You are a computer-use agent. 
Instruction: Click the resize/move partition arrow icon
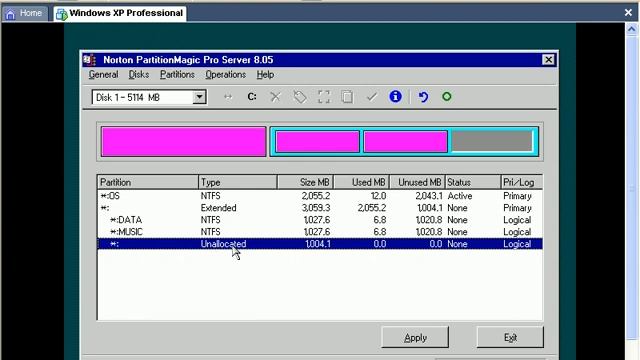coord(228,97)
